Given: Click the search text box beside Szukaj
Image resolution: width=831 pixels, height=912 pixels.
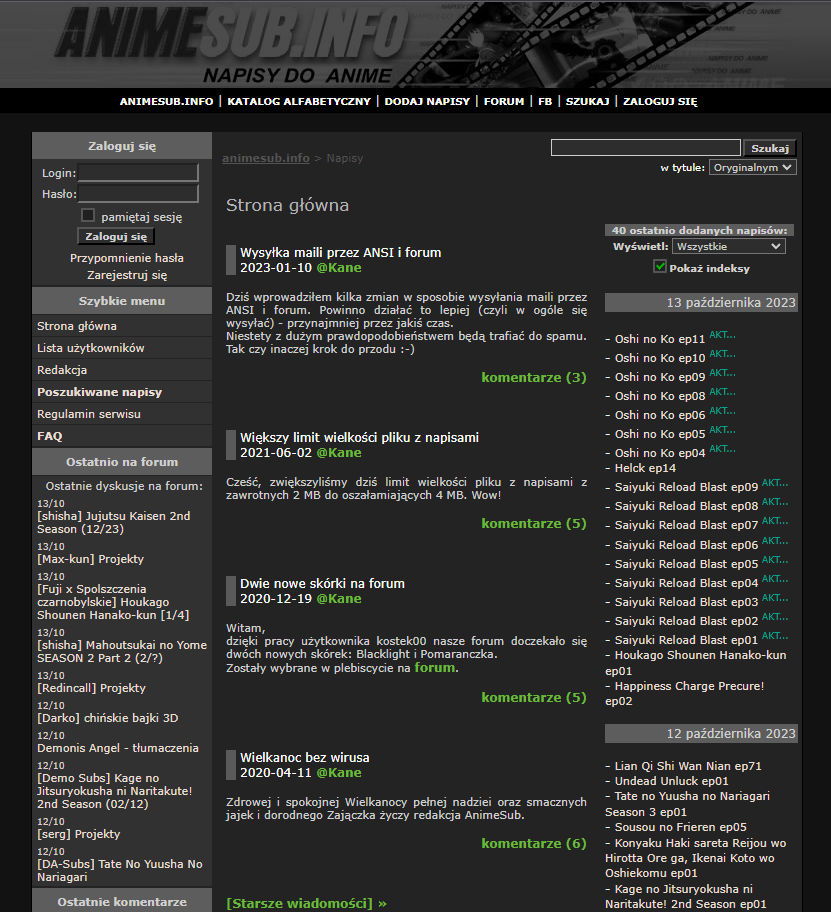Looking at the screenshot, I should tap(645, 148).
